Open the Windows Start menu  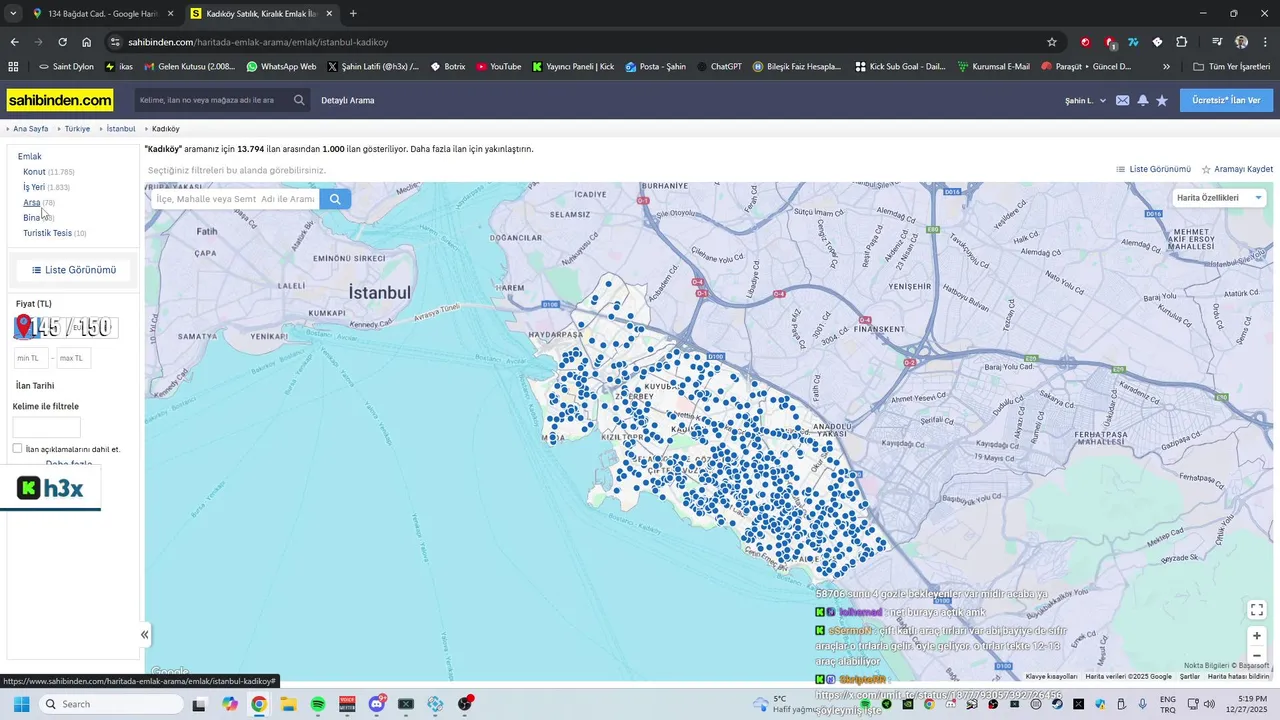point(21,704)
